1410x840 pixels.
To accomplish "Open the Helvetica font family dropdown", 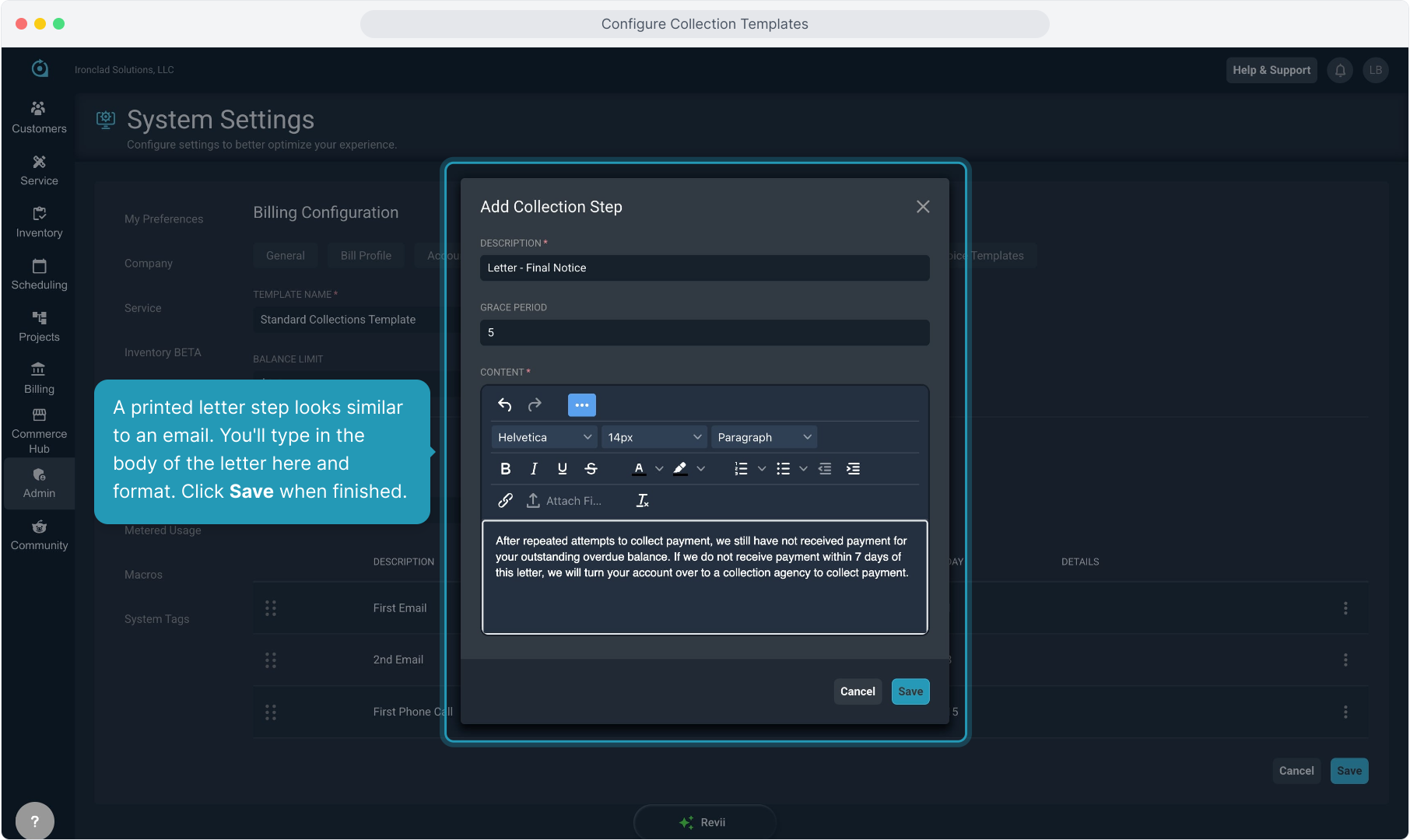I will pyautogui.click(x=544, y=437).
